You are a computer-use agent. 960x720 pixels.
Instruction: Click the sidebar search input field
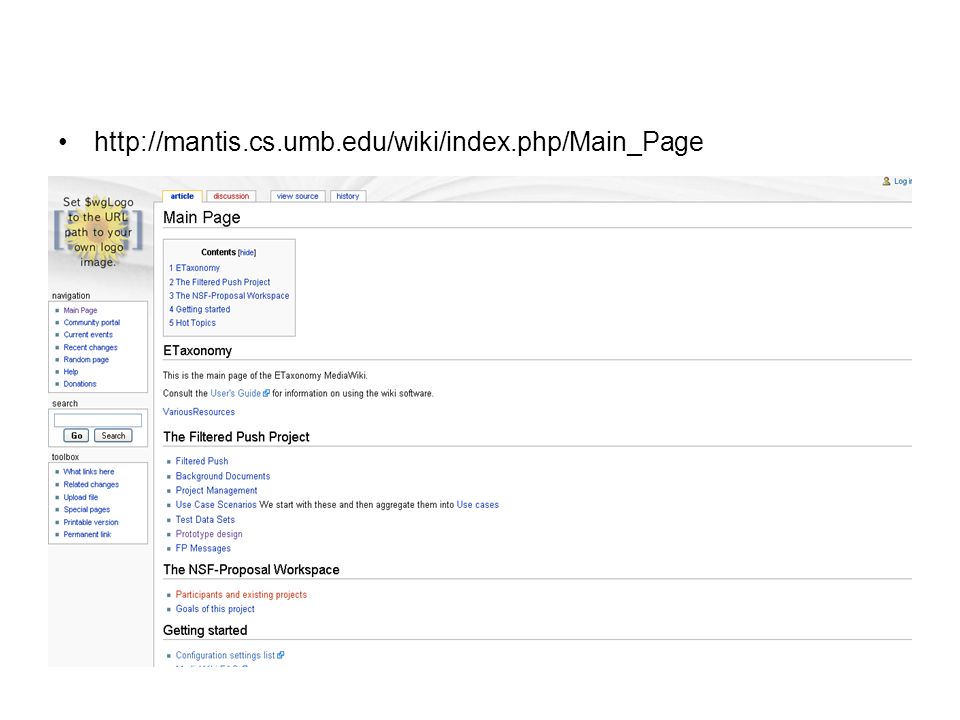coord(98,420)
